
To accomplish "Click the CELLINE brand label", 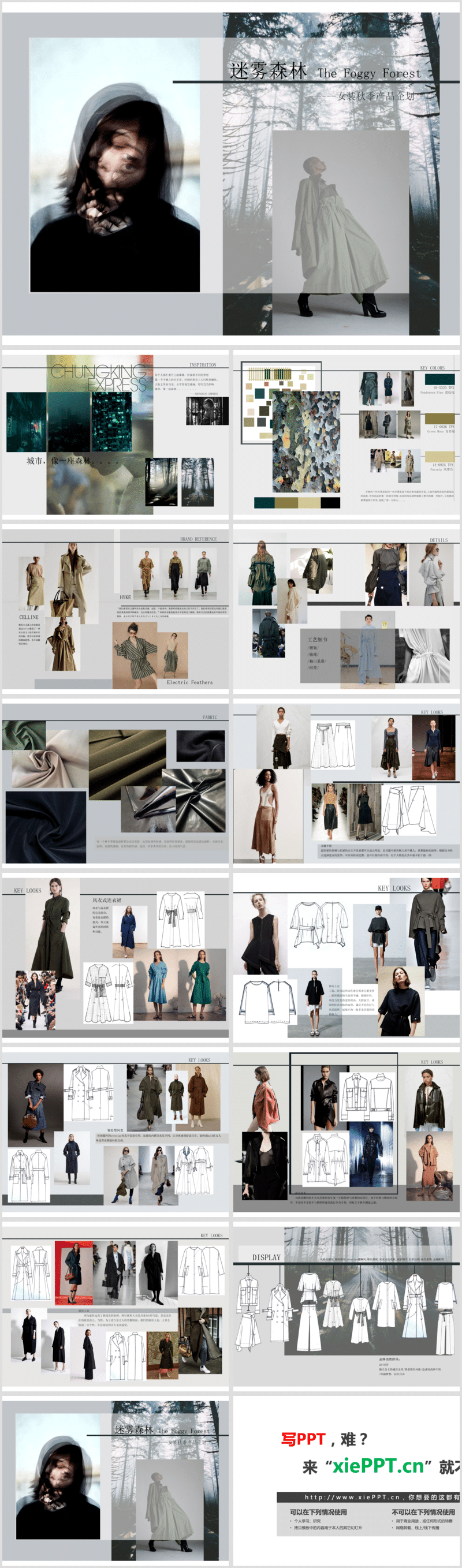I will pos(29,617).
